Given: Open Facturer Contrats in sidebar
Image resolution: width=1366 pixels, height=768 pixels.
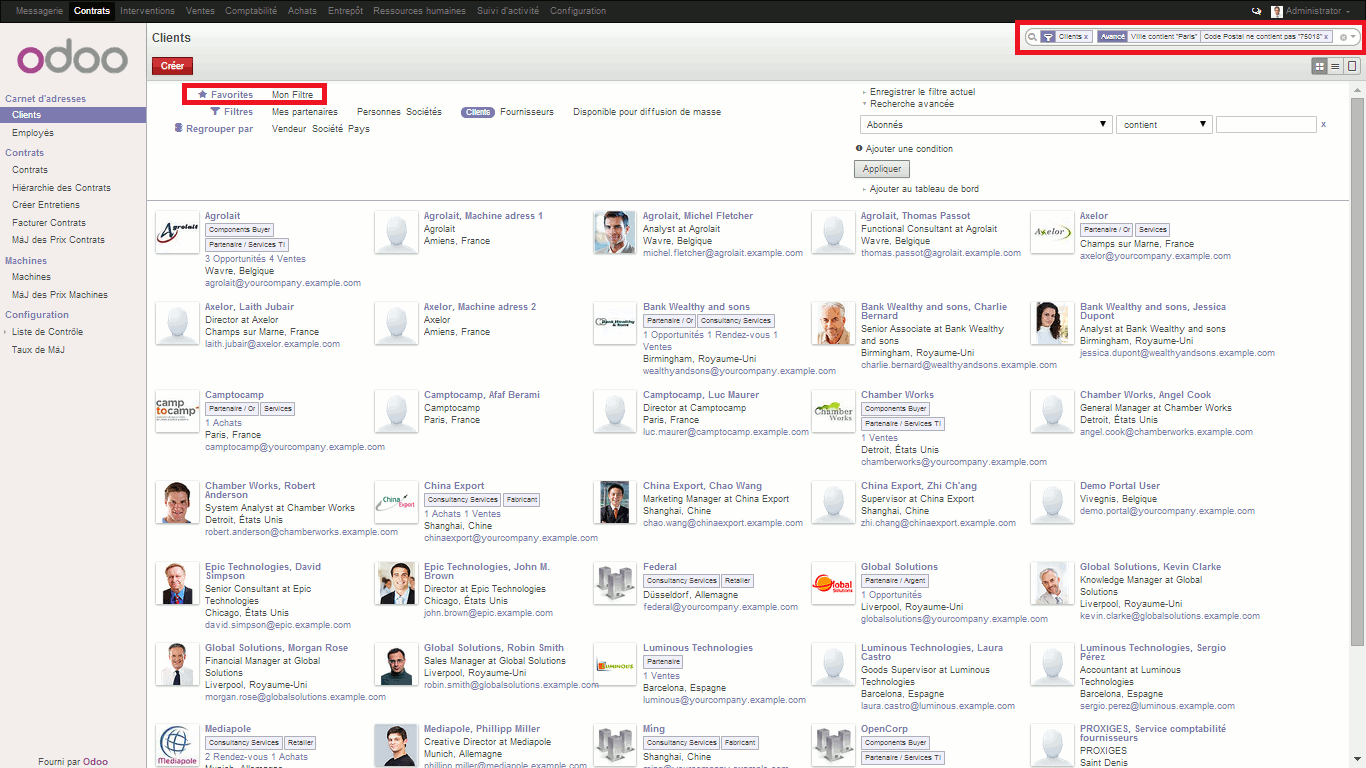Looking at the screenshot, I should click(x=49, y=223).
